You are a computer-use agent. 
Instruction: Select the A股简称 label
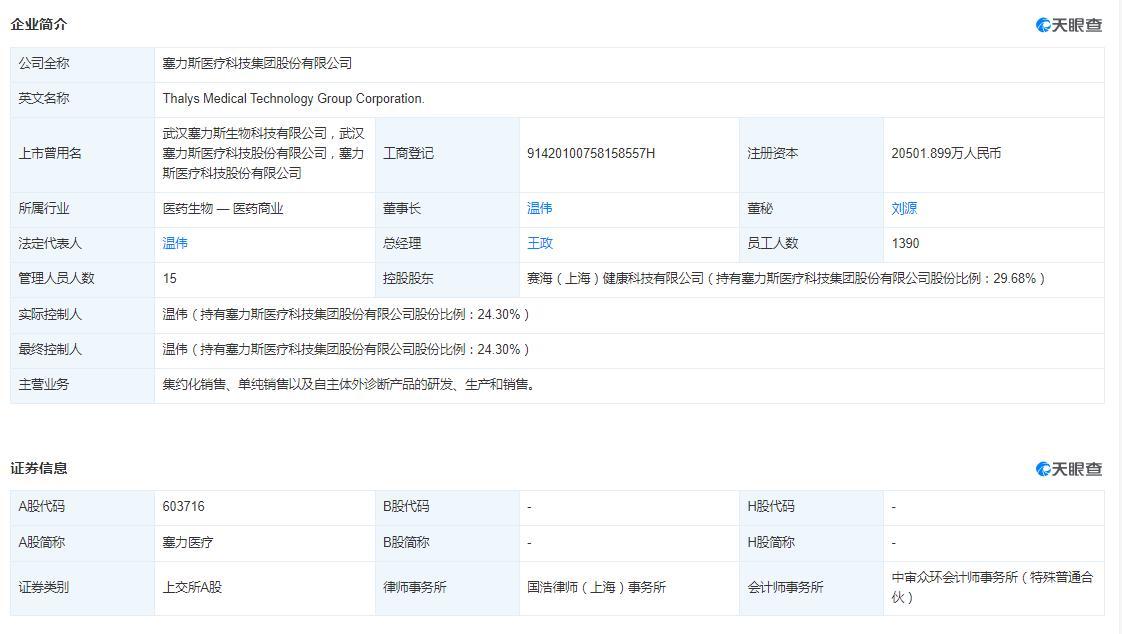[42, 542]
